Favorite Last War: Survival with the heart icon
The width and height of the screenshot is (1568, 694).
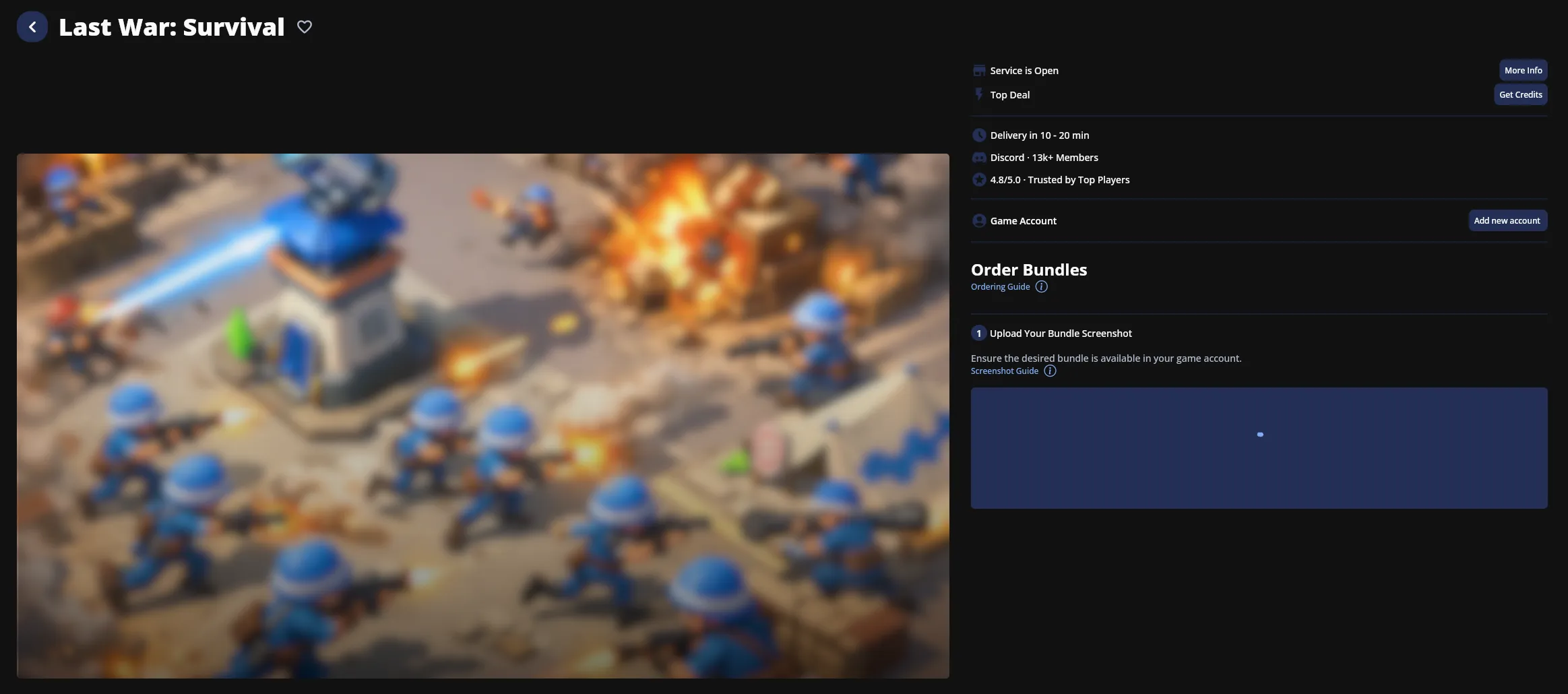305,27
